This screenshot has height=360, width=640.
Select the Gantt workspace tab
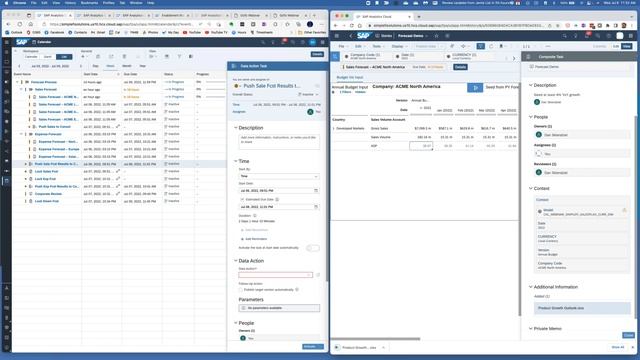pos(48,57)
